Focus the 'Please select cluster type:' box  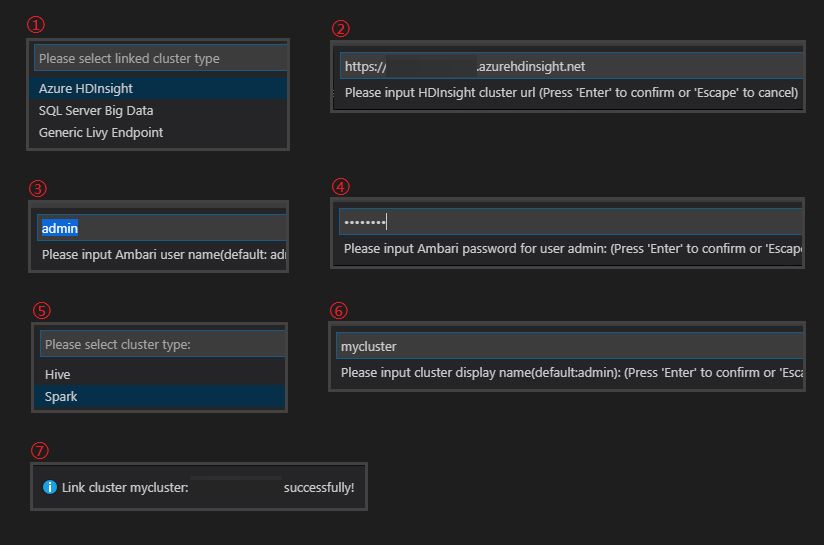pyautogui.click(x=163, y=344)
